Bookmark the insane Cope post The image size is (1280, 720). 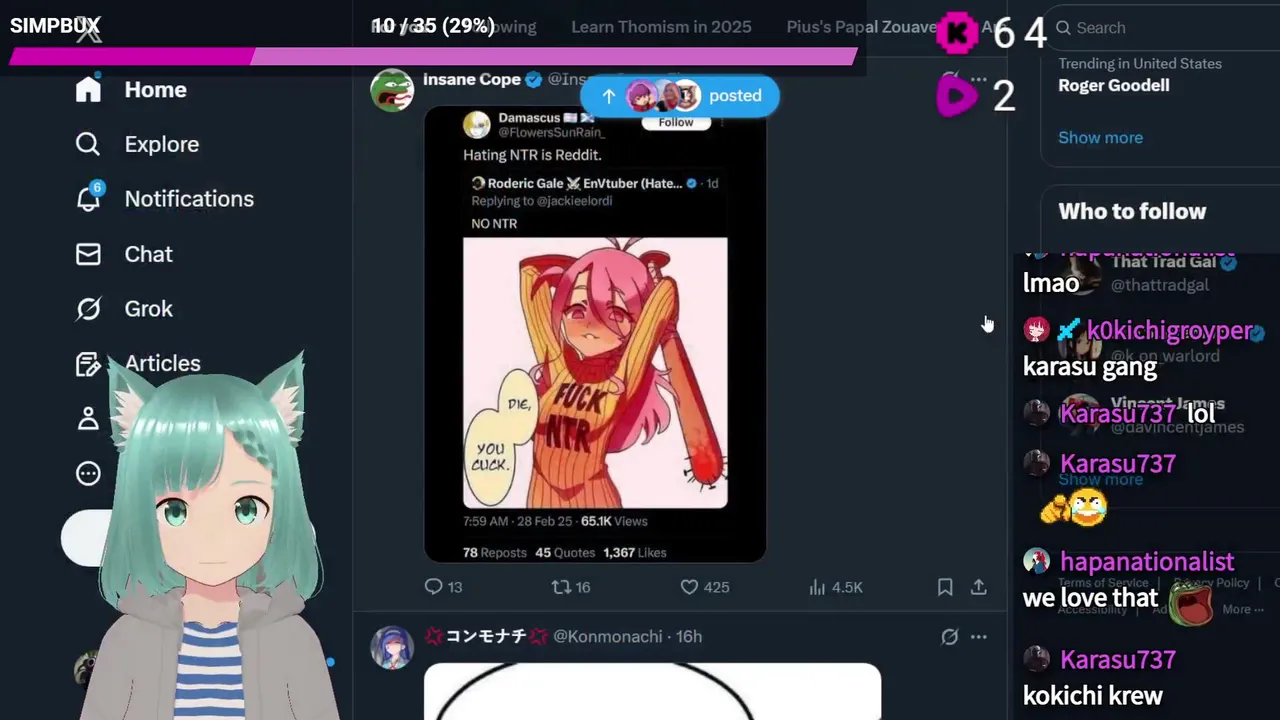coord(945,587)
